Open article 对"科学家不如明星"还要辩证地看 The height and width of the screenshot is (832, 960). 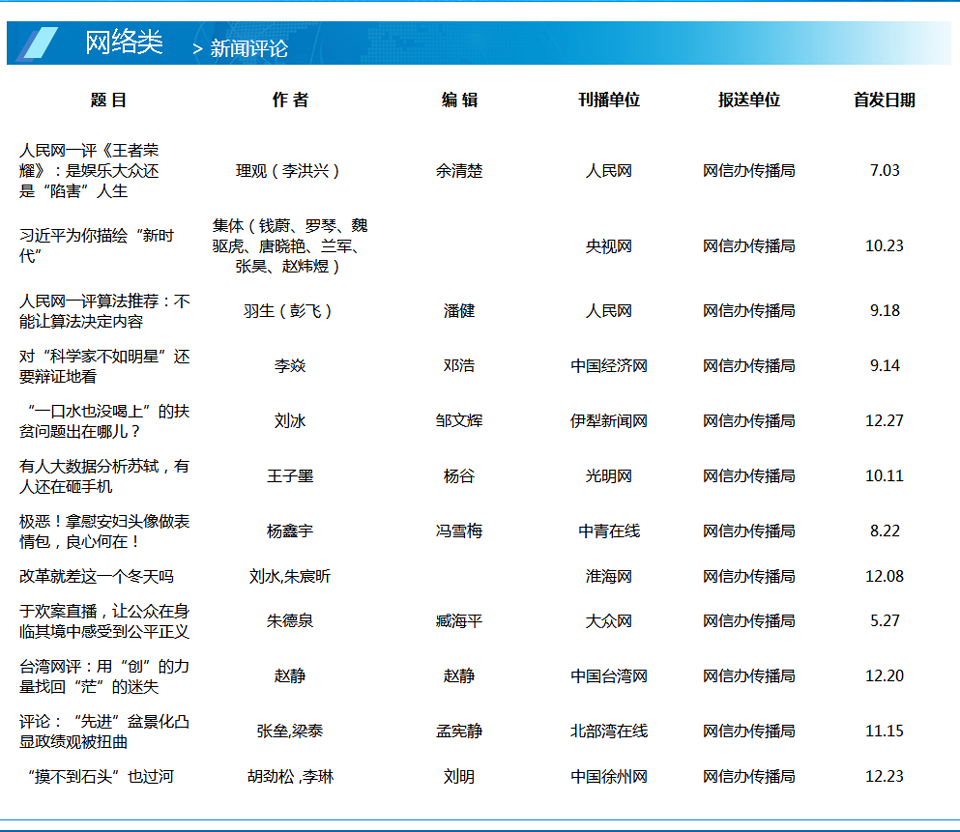(x=105, y=366)
